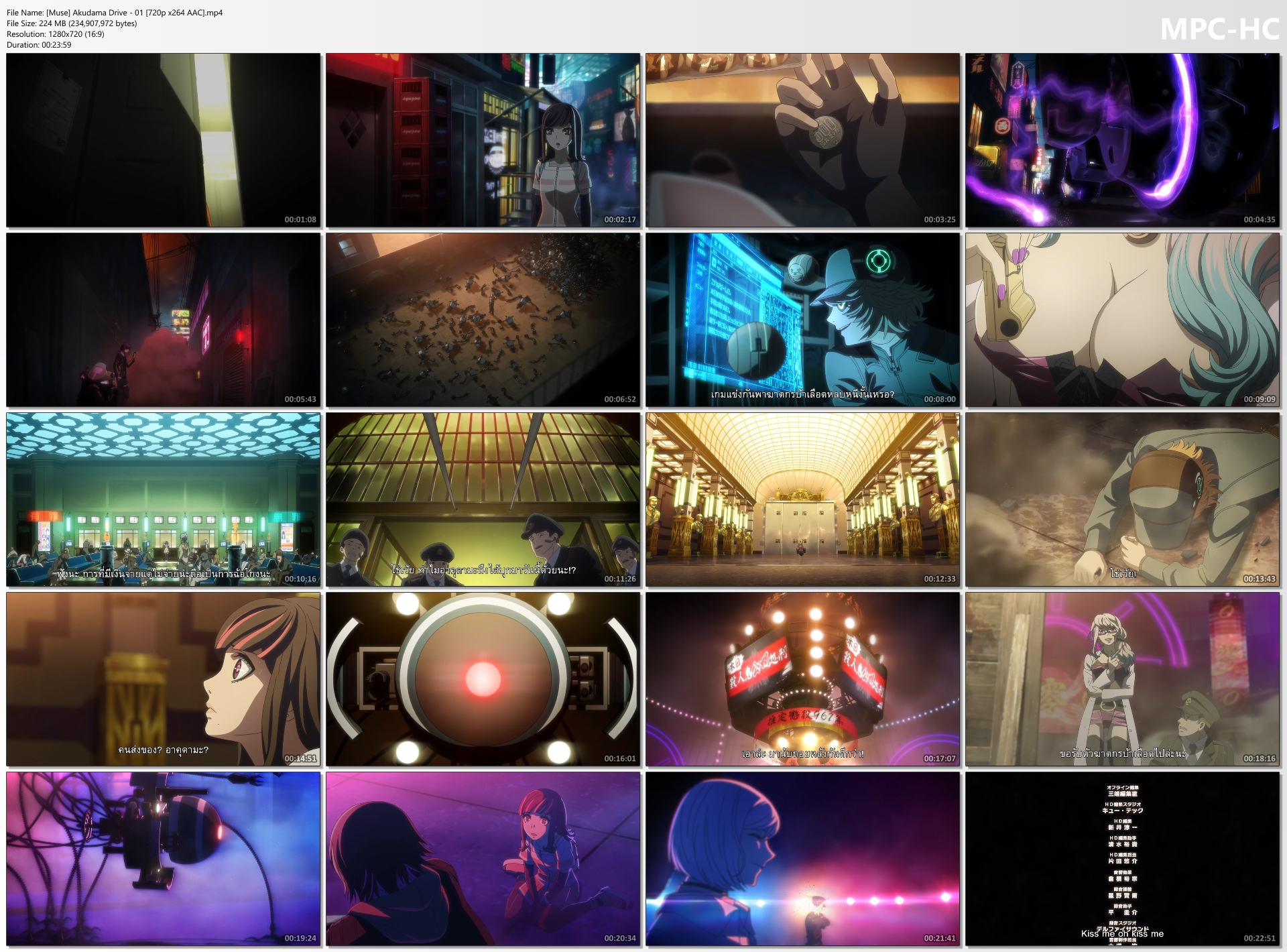The image size is (1287, 952).
Task: Select the red smoke alley frame 00:05:43
Action: click(164, 320)
